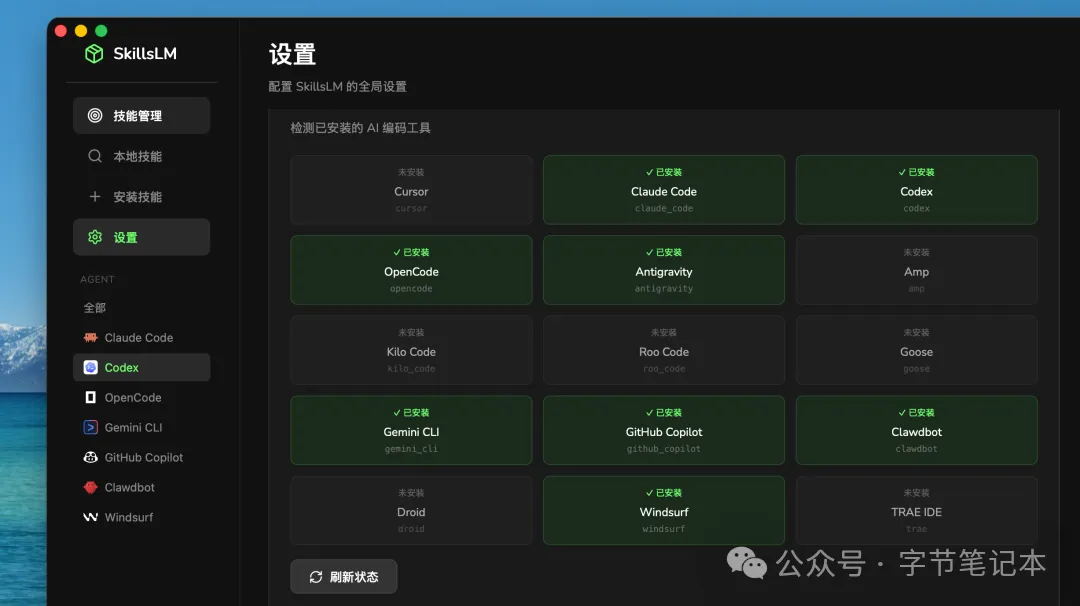Viewport: 1080px width, 606px height.
Task: Click the Kilo Code tool card
Action: click(411, 350)
